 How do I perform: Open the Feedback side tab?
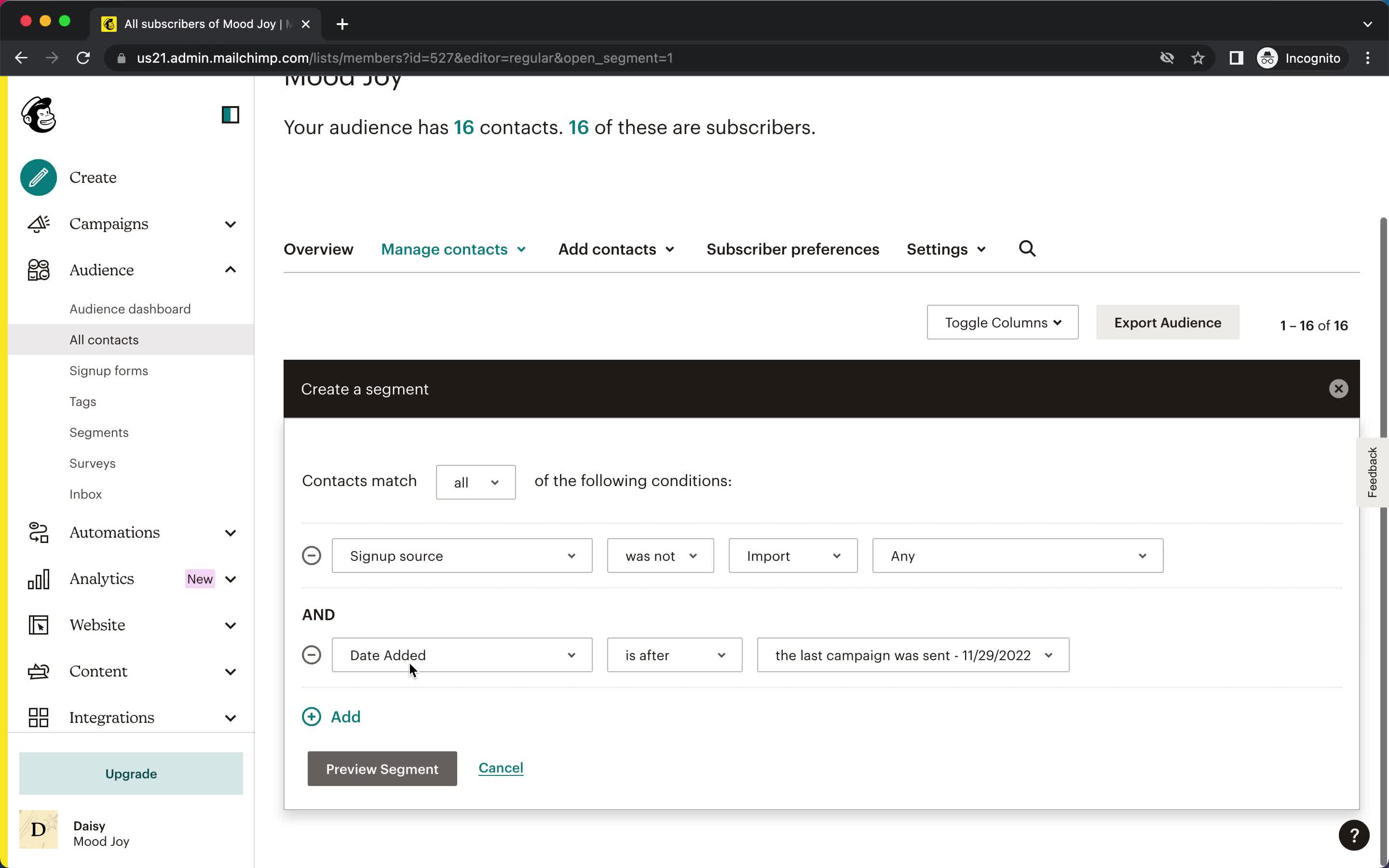(x=1372, y=472)
